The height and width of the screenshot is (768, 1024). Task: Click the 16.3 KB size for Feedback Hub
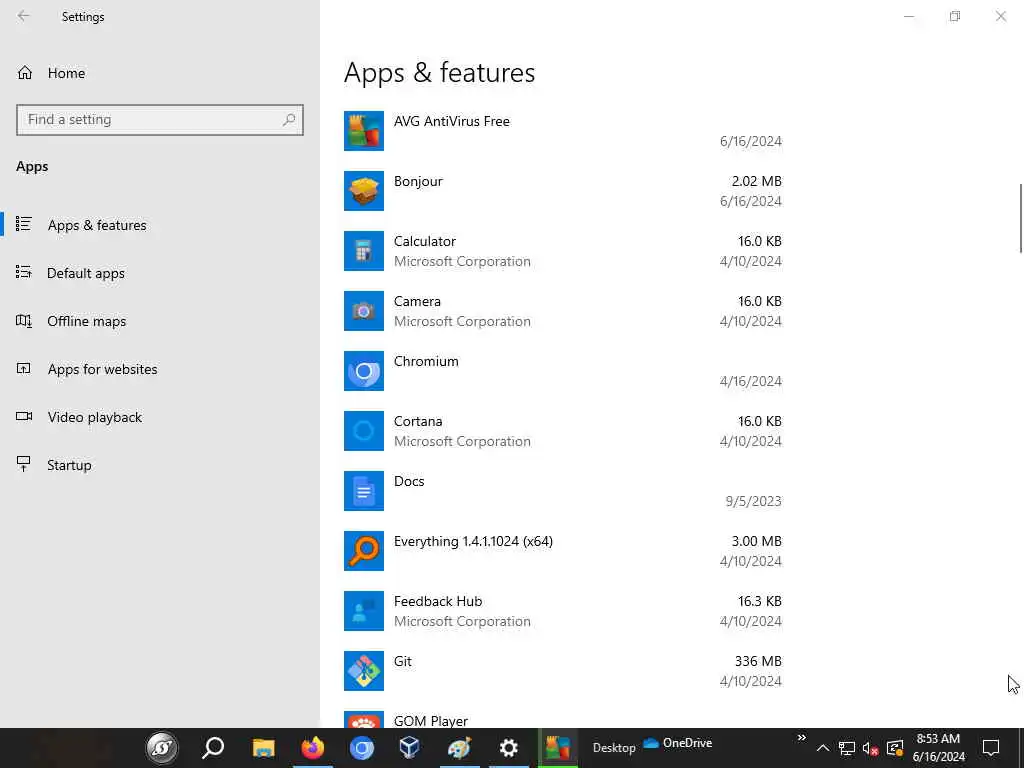pyautogui.click(x=760, y=601)
